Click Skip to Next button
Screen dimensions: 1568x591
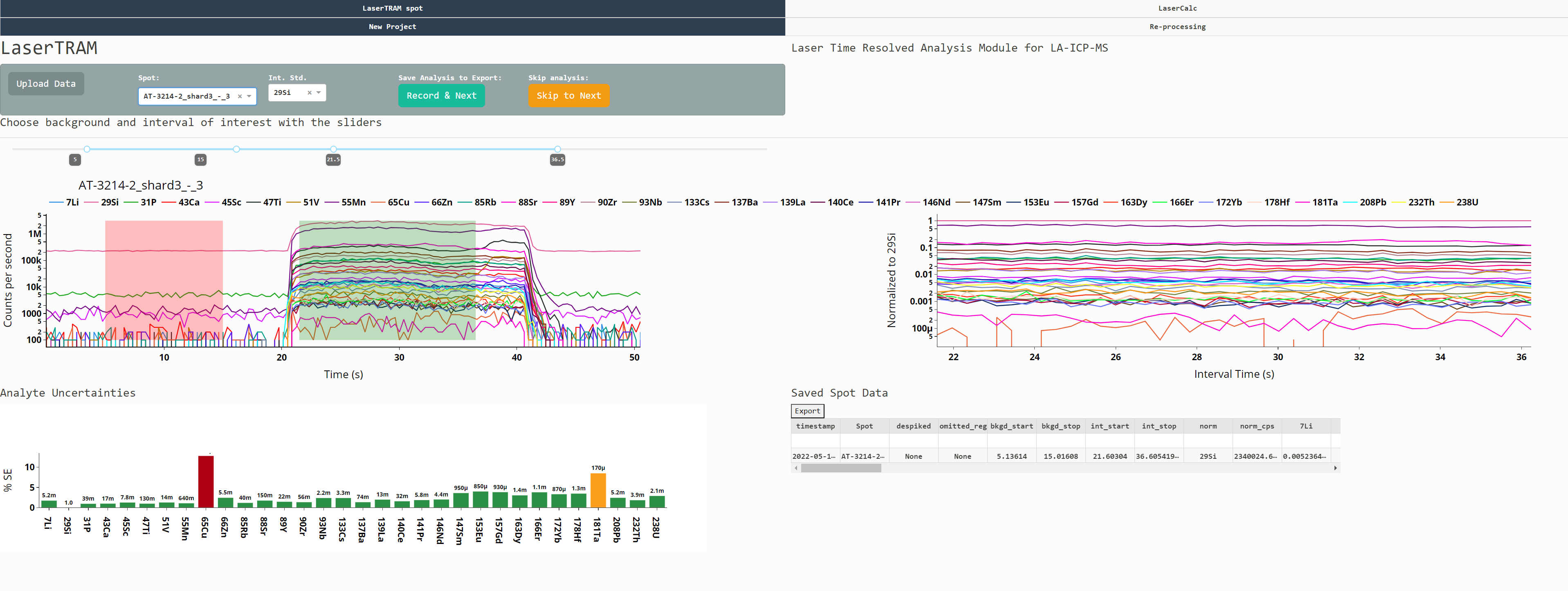point(568,96)
